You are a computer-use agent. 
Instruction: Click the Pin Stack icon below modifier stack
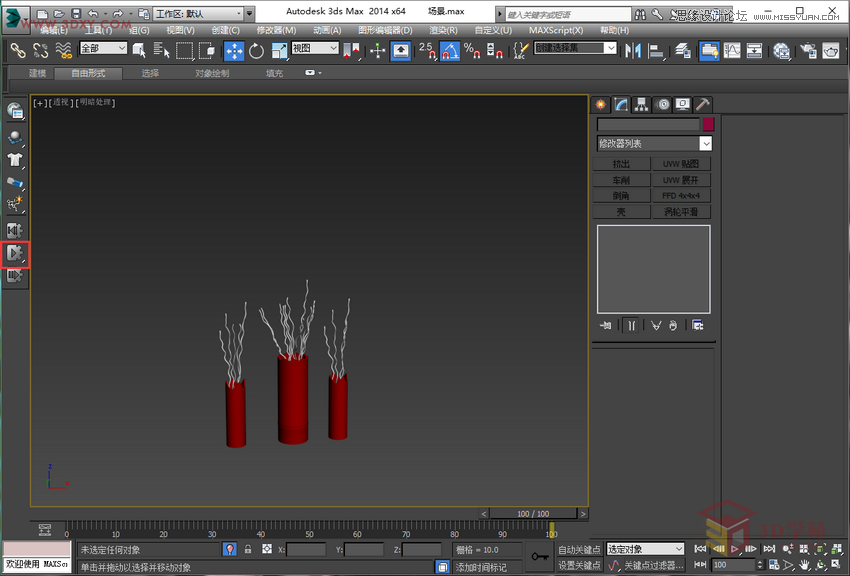606,325
